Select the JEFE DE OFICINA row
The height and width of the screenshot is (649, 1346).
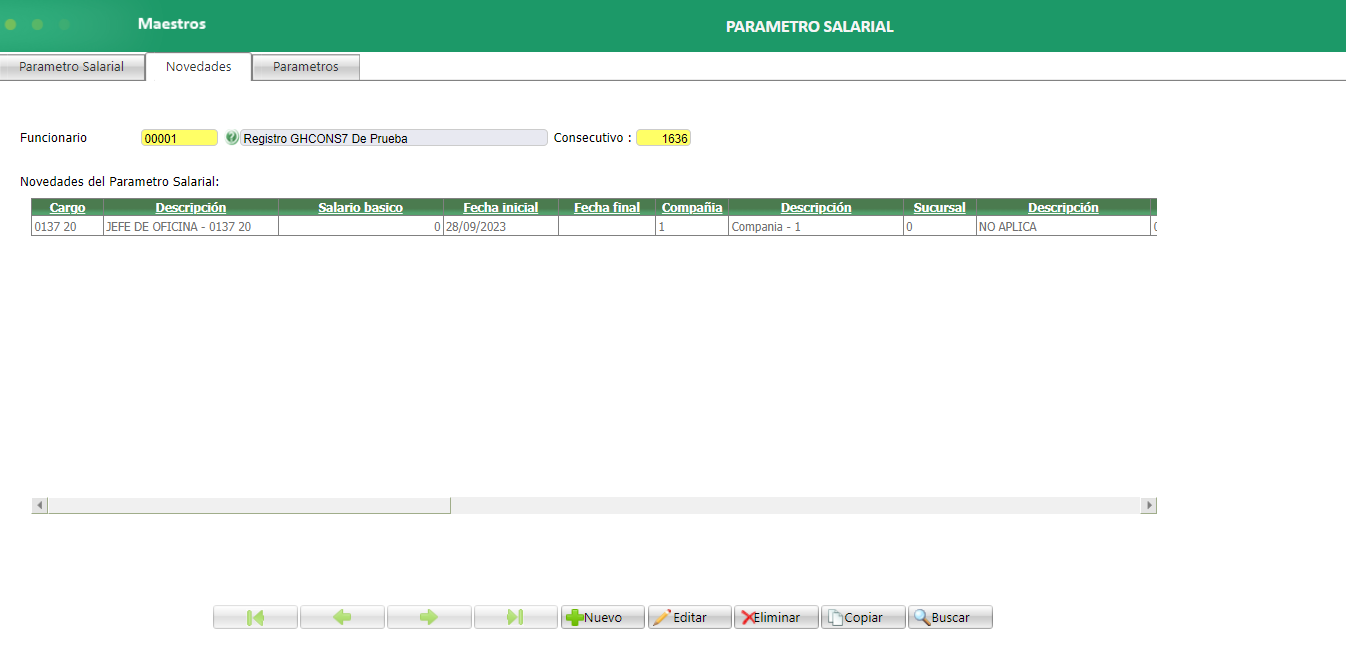click(190, 226)
